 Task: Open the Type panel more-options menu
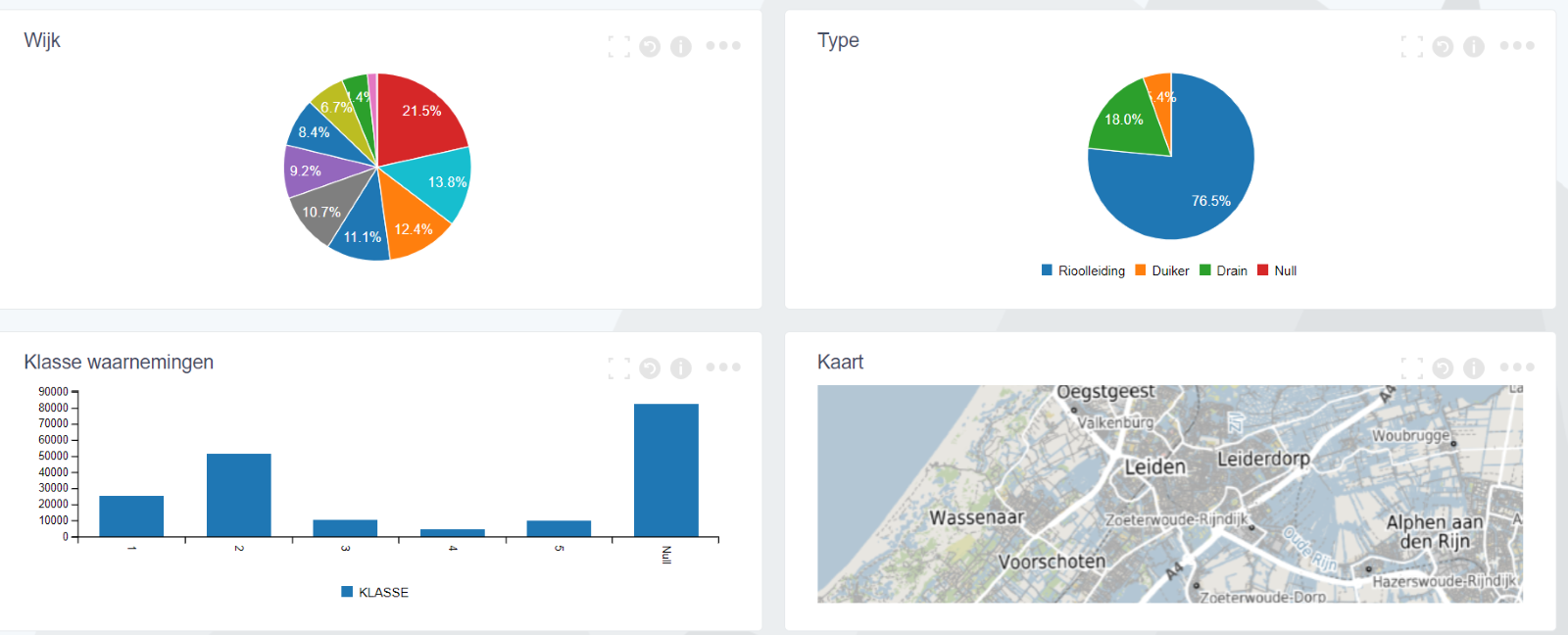coord(1517,45)
